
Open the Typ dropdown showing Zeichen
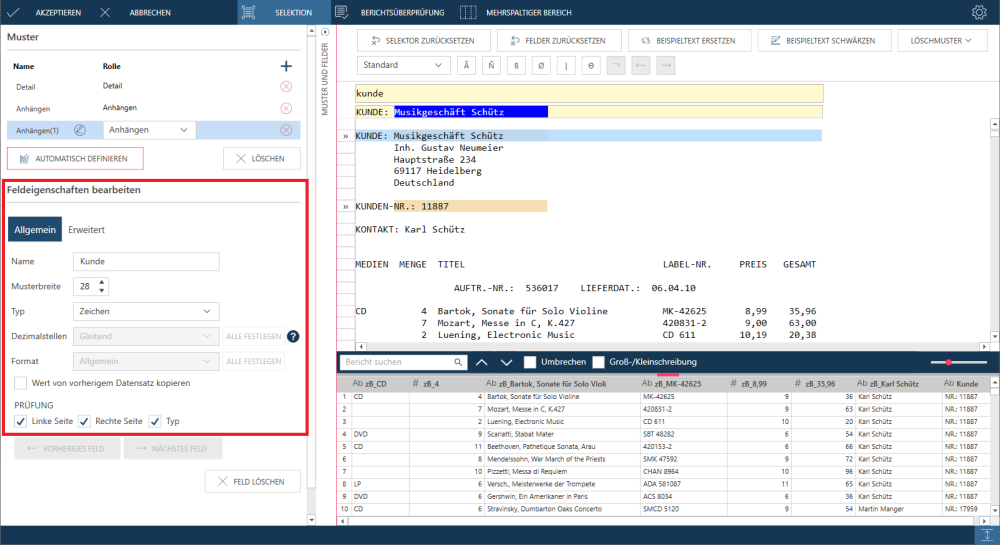click(146, 311)
